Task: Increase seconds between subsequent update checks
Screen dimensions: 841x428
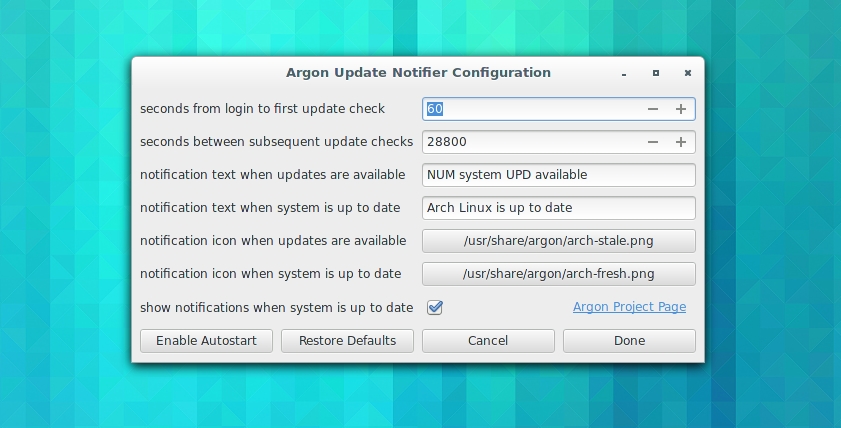Action: pos(681,142)
